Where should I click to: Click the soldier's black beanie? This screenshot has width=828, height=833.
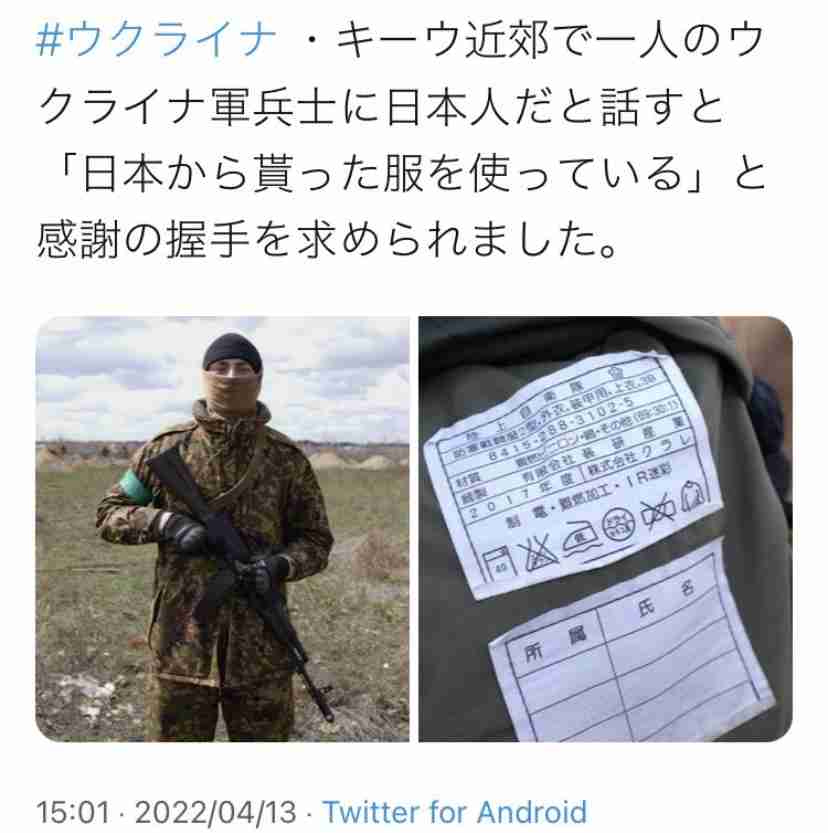click(233, 351)
